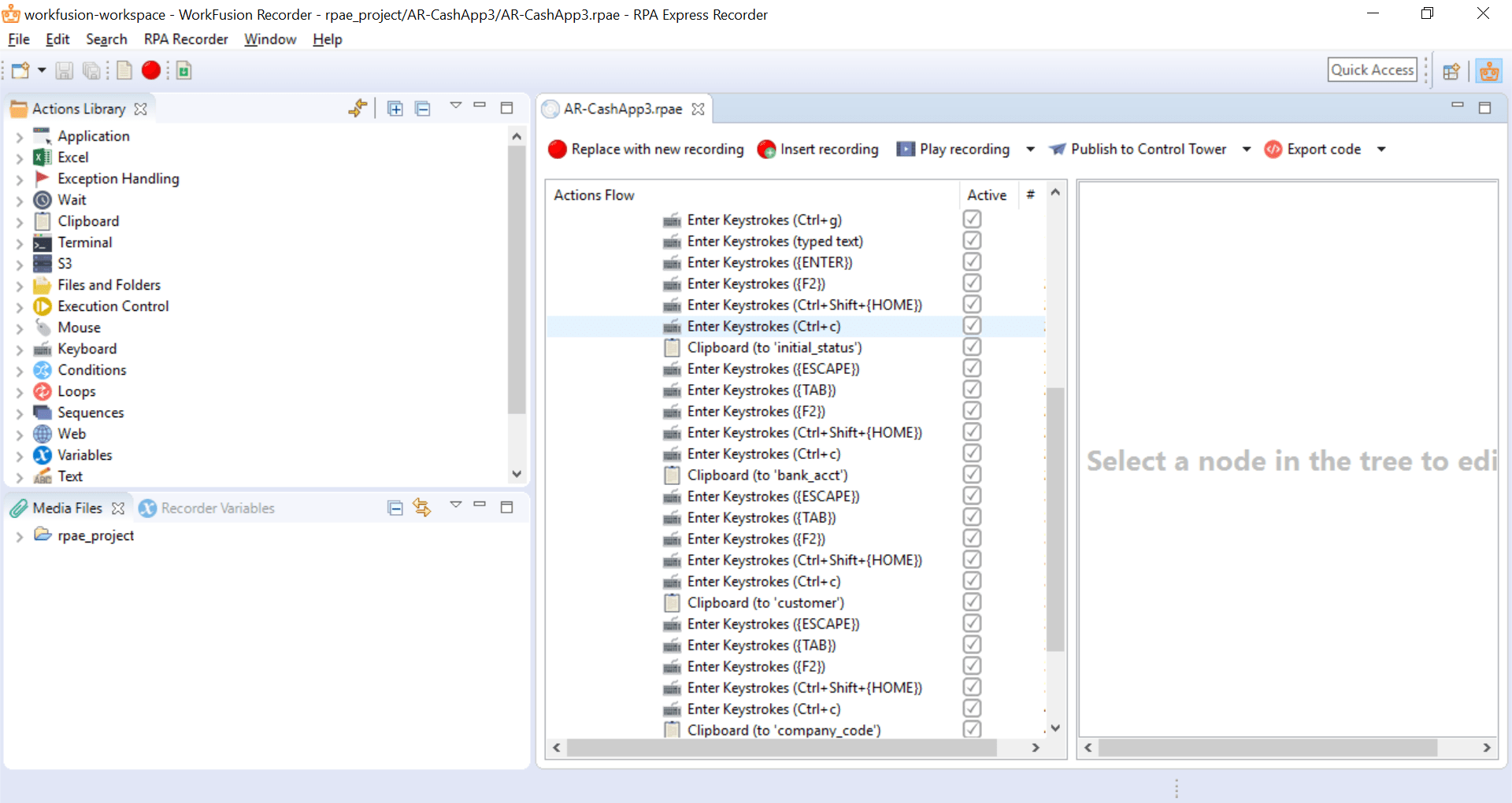Open the New toolbar button dropdown arrow
Image resolution: width=1512 pixels, height=803 pixels.
[x=42, y=71]
